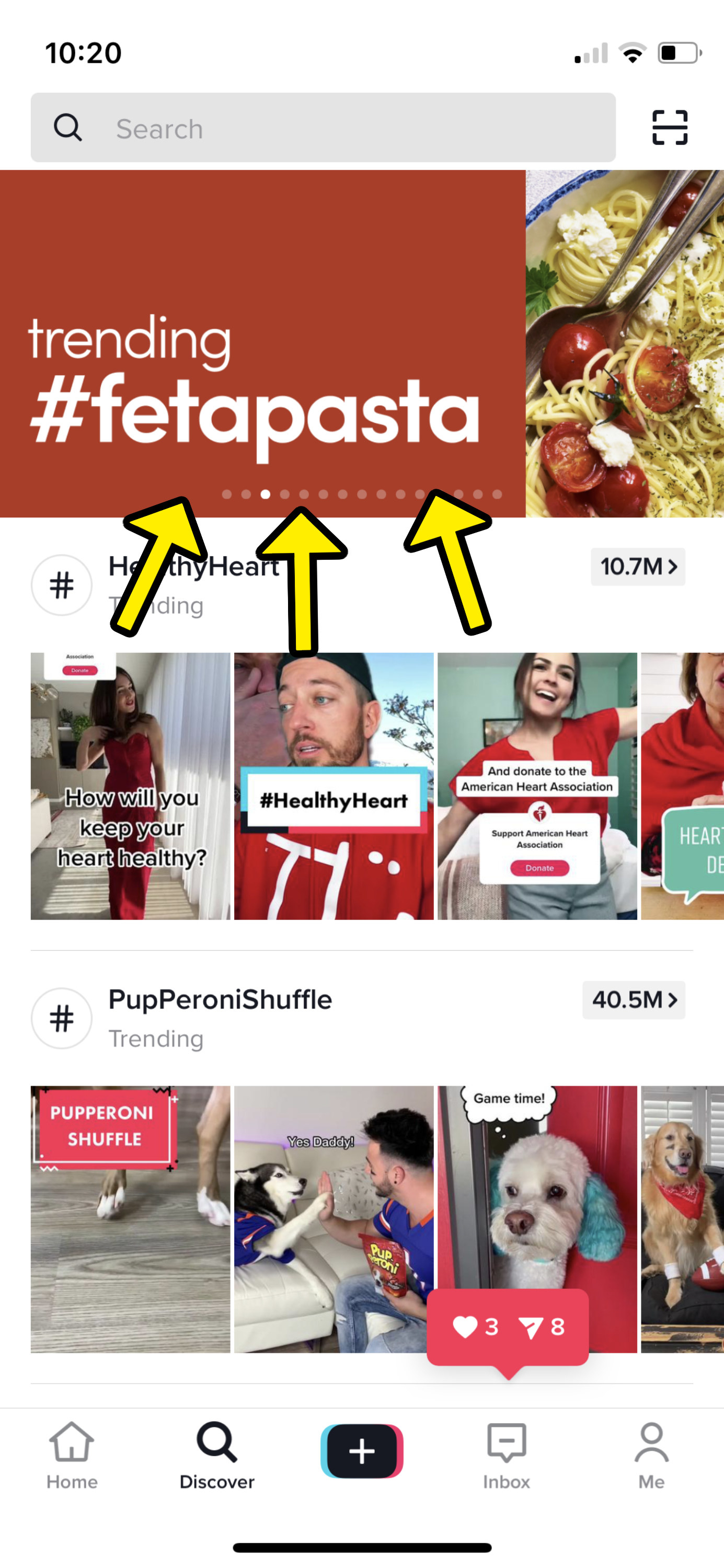Open the hashtag icon beside HealthyHeart
724x1568 pixels.
tap(62, 585)
